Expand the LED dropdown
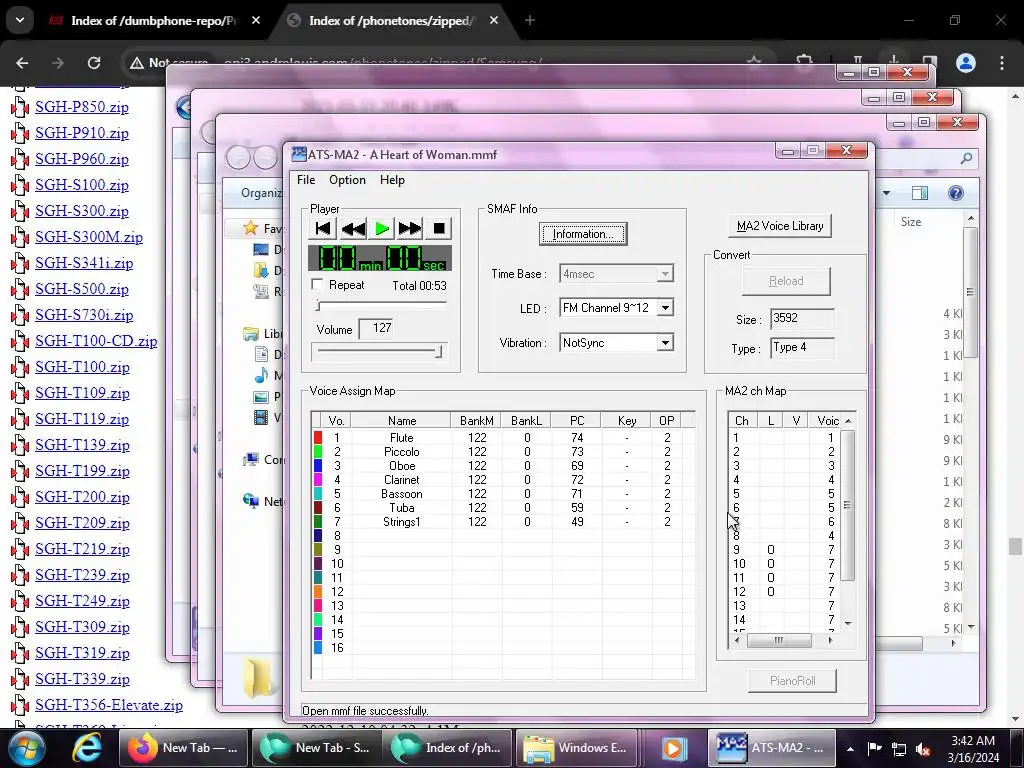The width and height of the screenshot is (1024, 768). tap(665, 308)
